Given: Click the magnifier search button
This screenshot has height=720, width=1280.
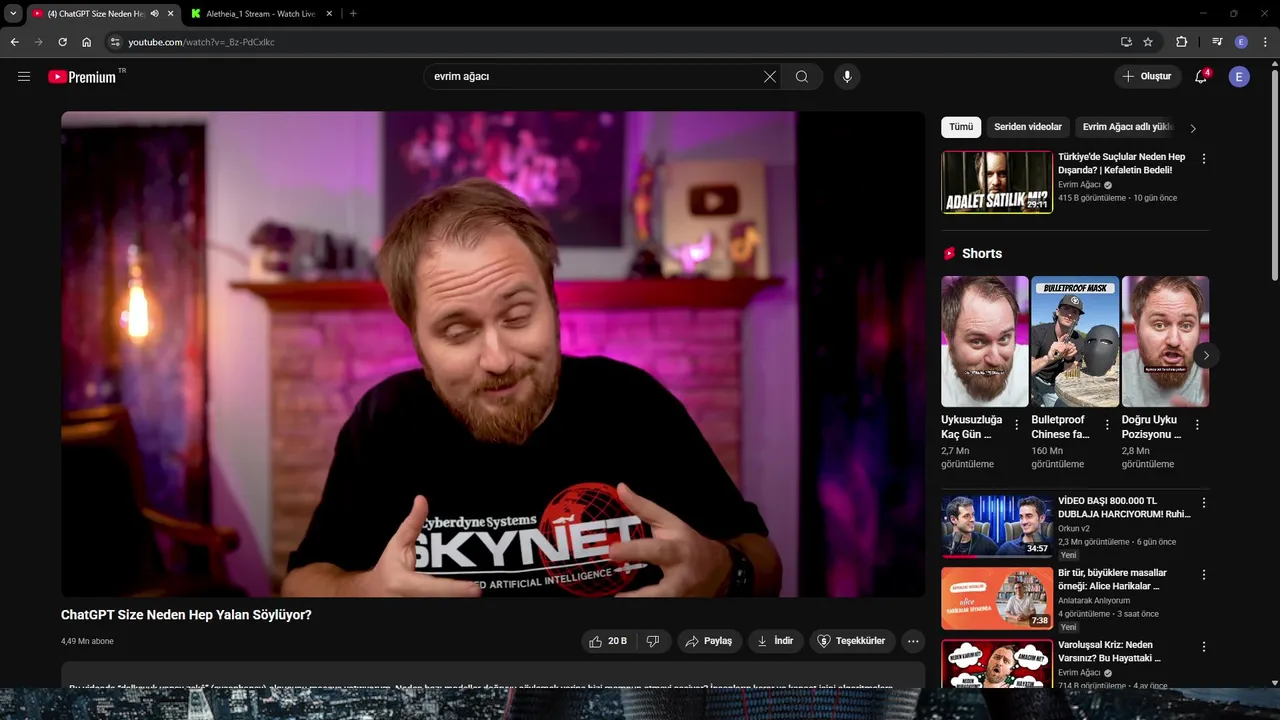Looking at the screenshot, I should 802,76.
